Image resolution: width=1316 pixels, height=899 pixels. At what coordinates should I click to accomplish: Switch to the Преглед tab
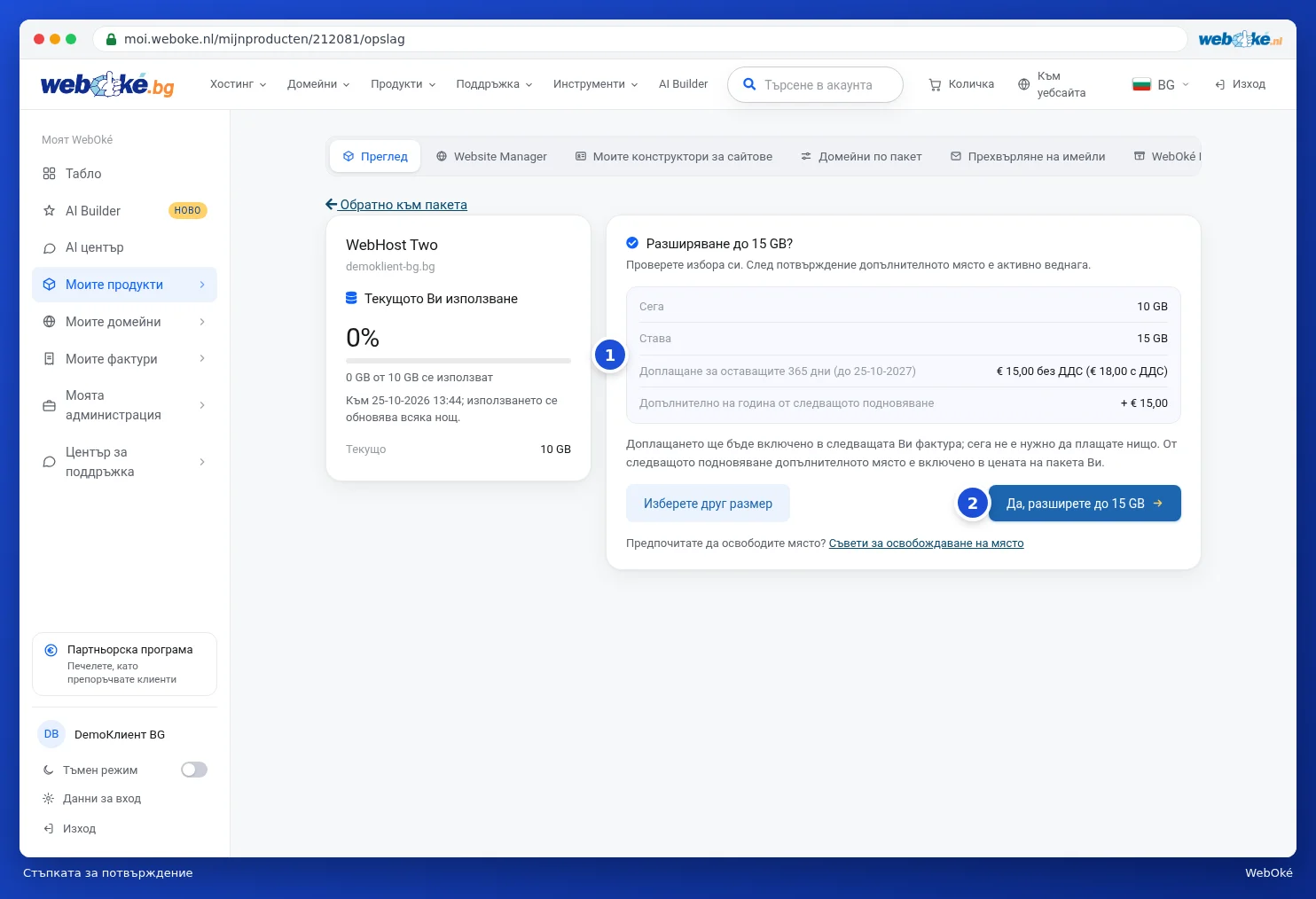pyautogui.click(x=375, y=156)
